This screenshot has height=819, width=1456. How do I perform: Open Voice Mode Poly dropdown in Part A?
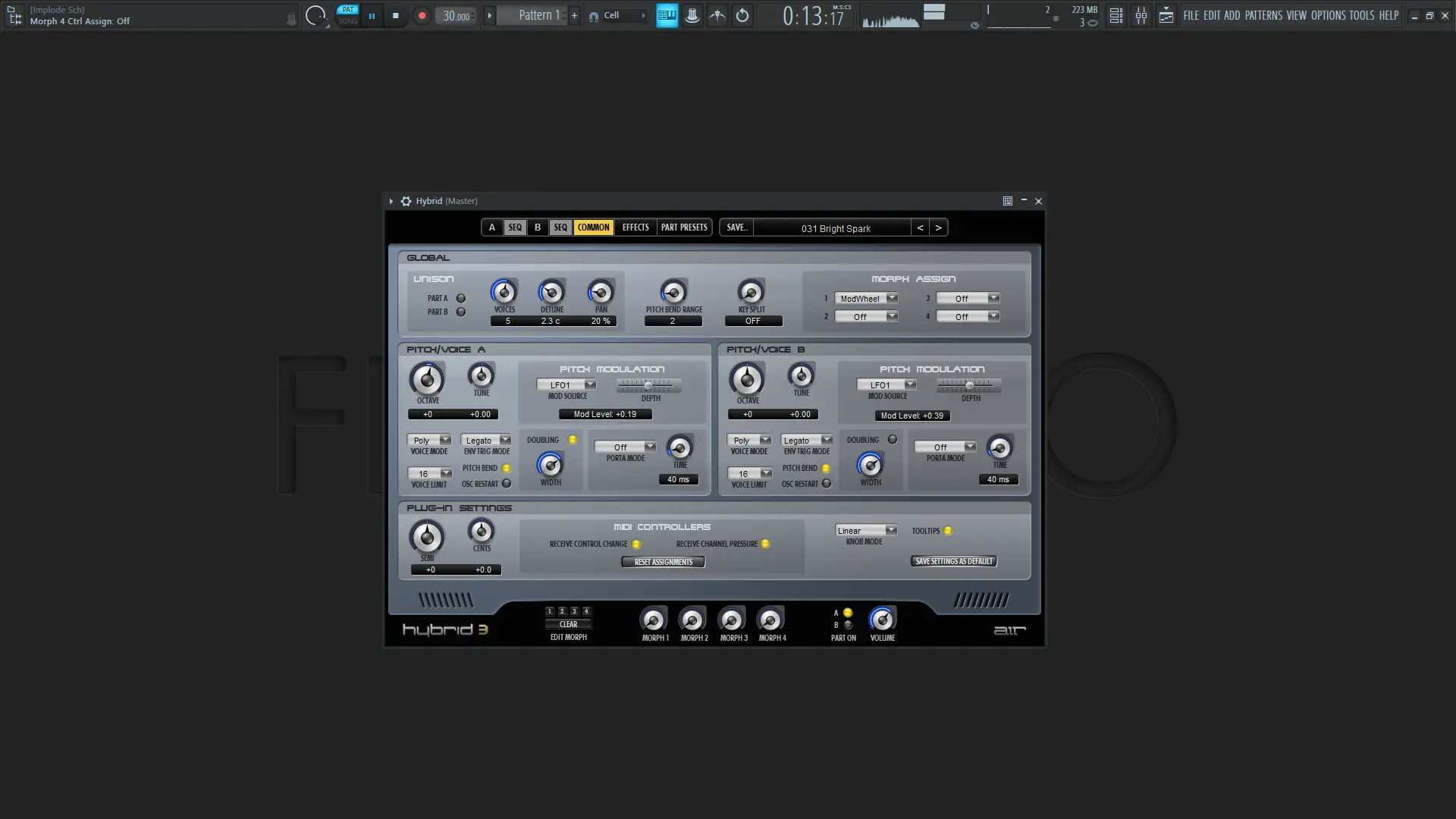click(x=429, y=441)
